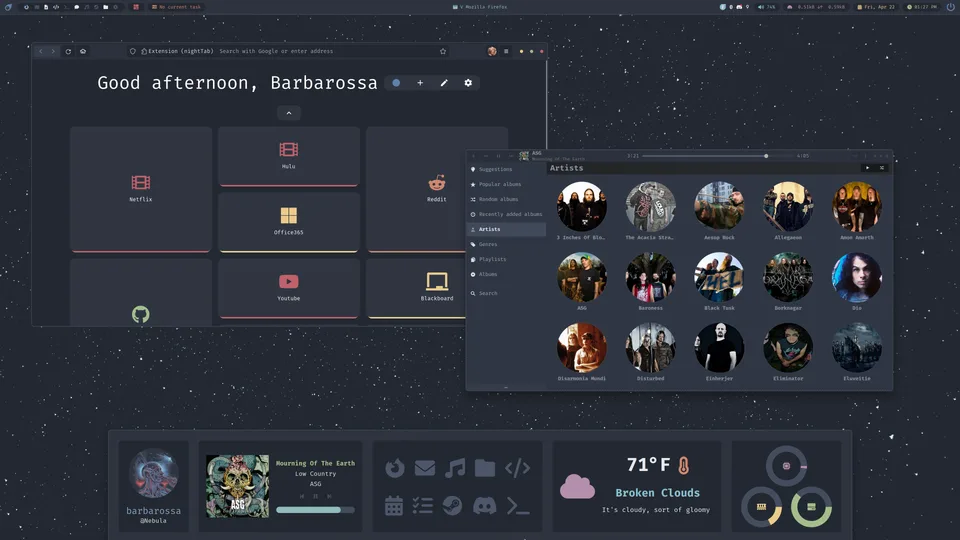Viewport: 960px width, 540px height.
Task: Launch Steam from the dashboard
Action: [452, 506]
